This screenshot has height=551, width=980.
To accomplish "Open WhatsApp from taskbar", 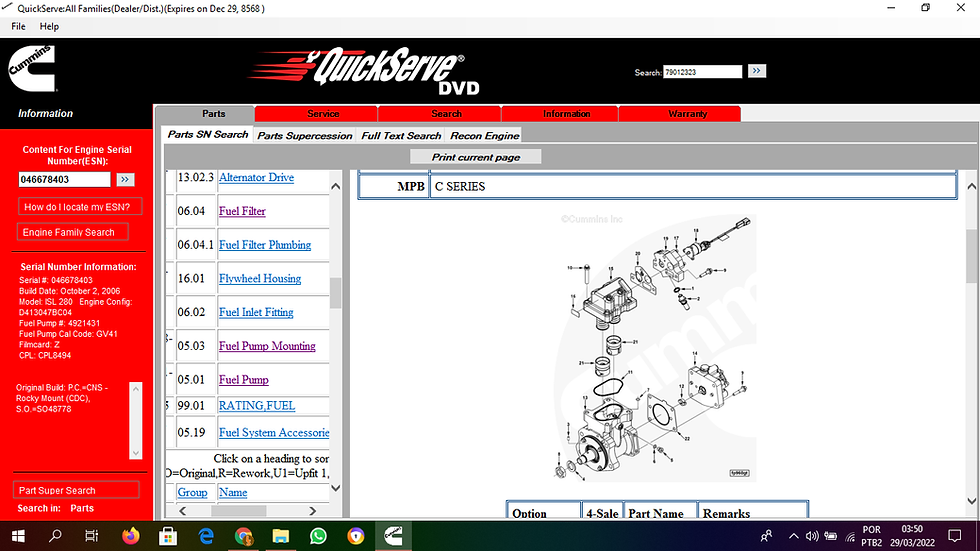I will point(318,536).
